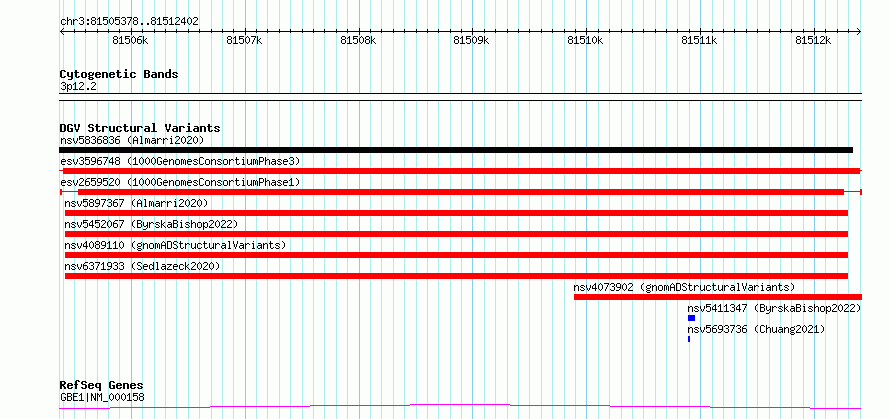Image resolution: width=890 pixels, height=419 pixels.
Task: Click the chr3:81505378..81512402 region label
Action: pyautogui.click(x=129, y=22)
